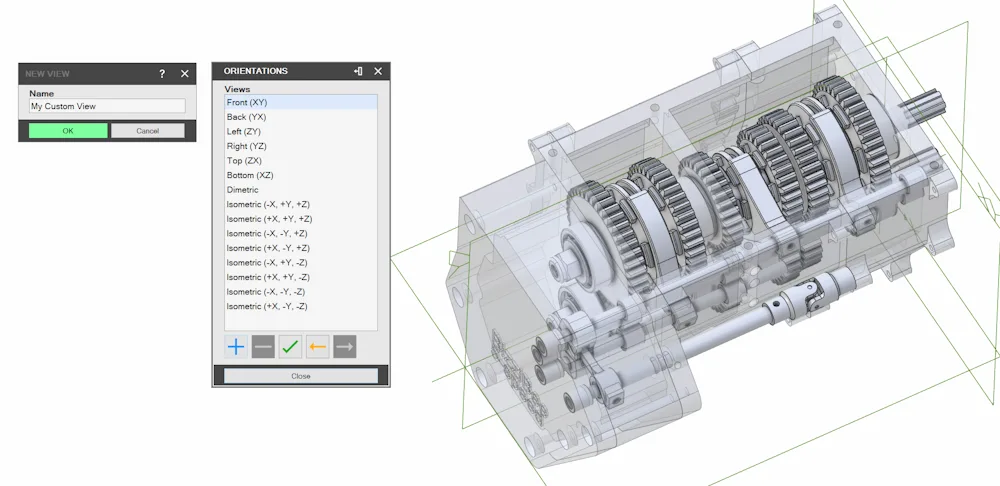
Task: Select Isometric (+X, +Y, +Z) view
Action: pyautogui.click(x=300, y=219)
